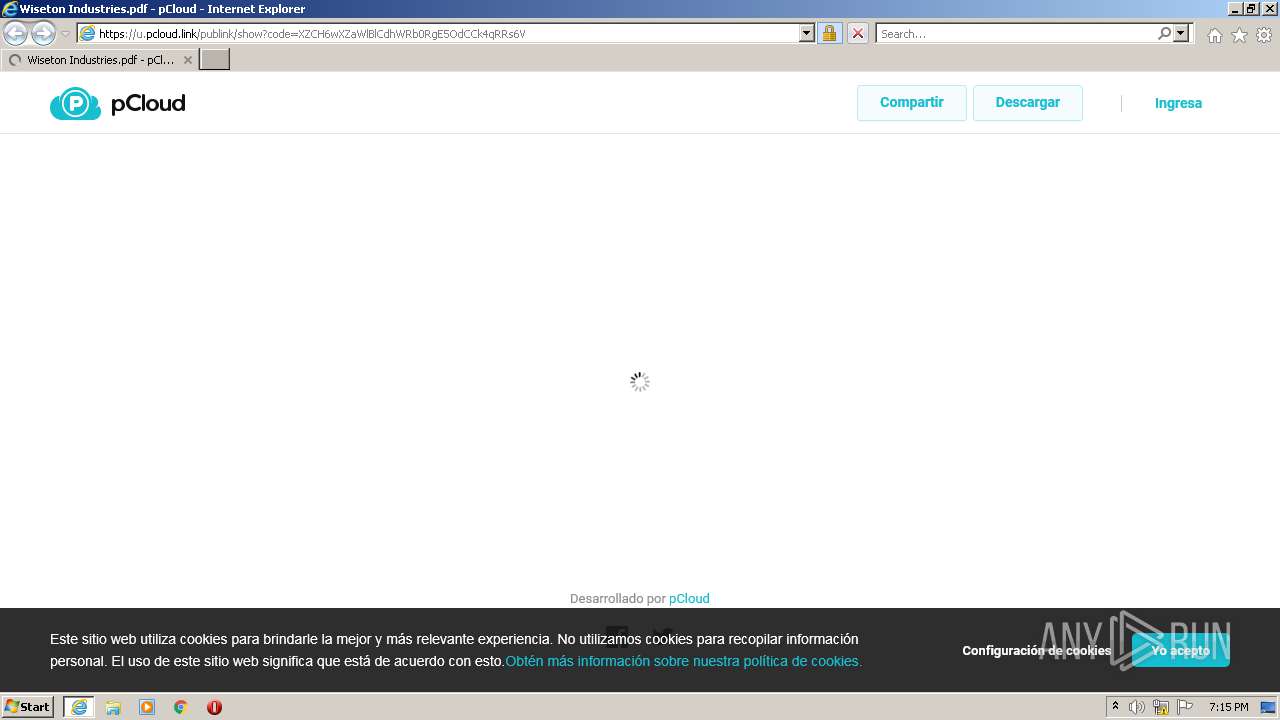Launch Chrome from the taskbar
Viewport: 1280px width, 720px height.
[x=181, y=707]
